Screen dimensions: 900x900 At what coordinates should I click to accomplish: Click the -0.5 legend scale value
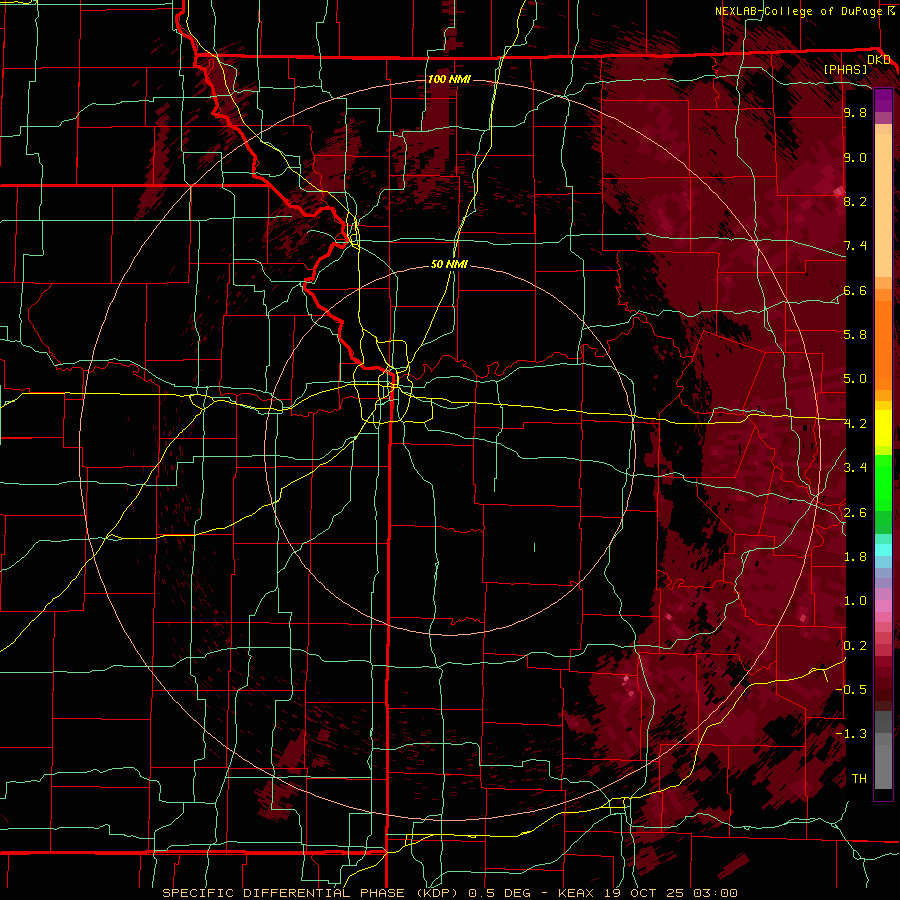(851, 690)
